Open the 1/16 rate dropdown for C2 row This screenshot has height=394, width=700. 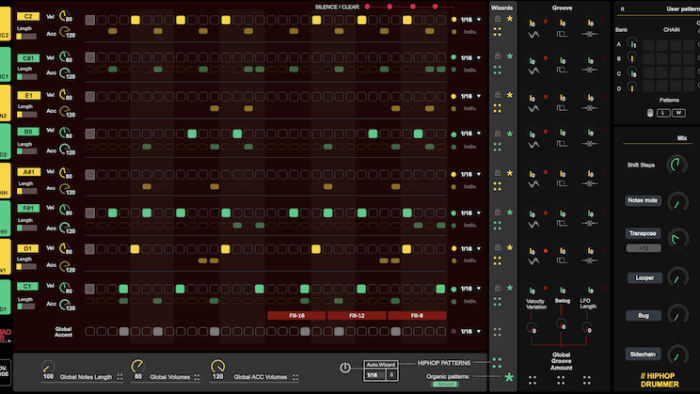coord(471,20)
